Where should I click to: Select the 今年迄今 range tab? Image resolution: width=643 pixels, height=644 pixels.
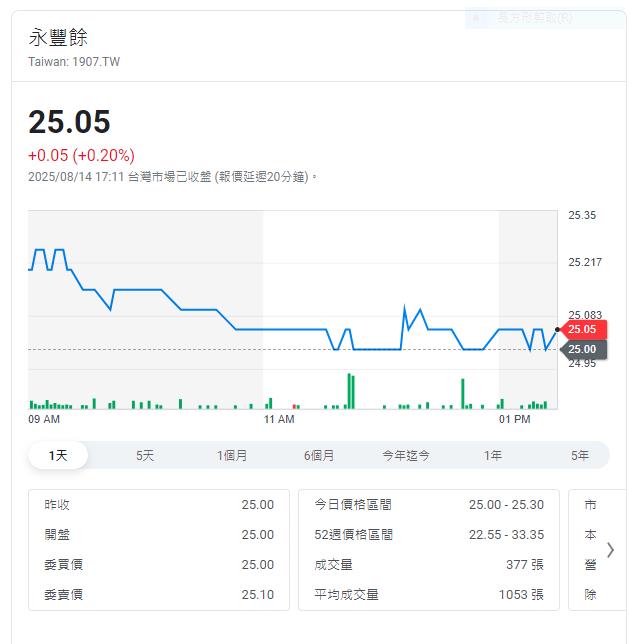(406, 455)
